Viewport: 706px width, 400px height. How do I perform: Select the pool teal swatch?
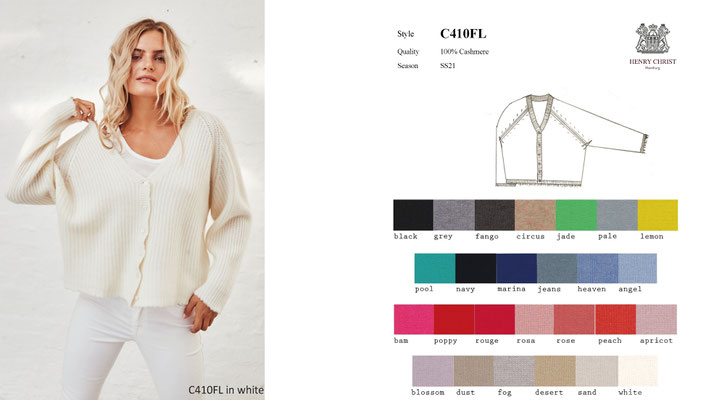pos(435,268)
